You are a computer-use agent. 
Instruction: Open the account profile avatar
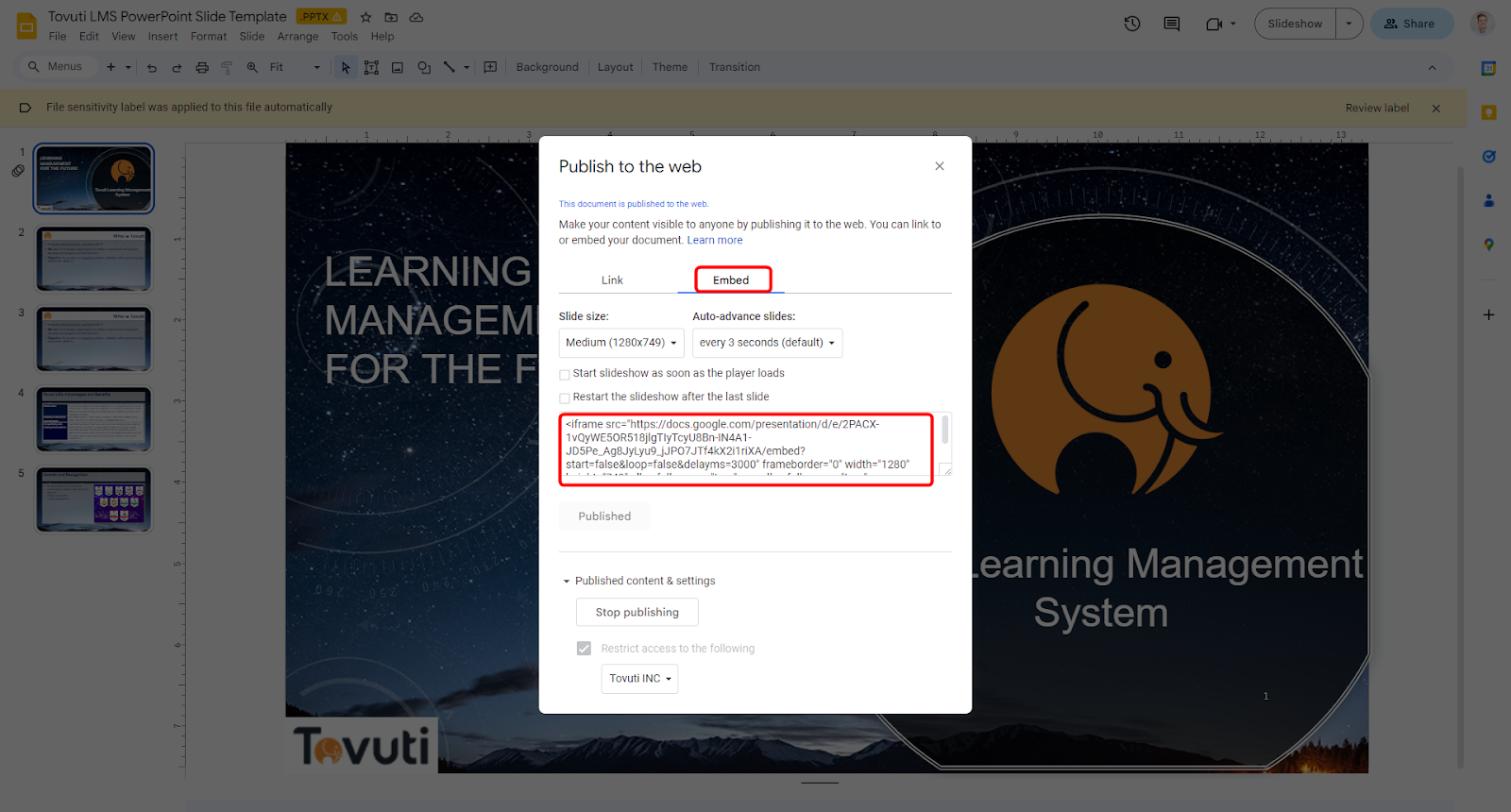point(1482,24)
